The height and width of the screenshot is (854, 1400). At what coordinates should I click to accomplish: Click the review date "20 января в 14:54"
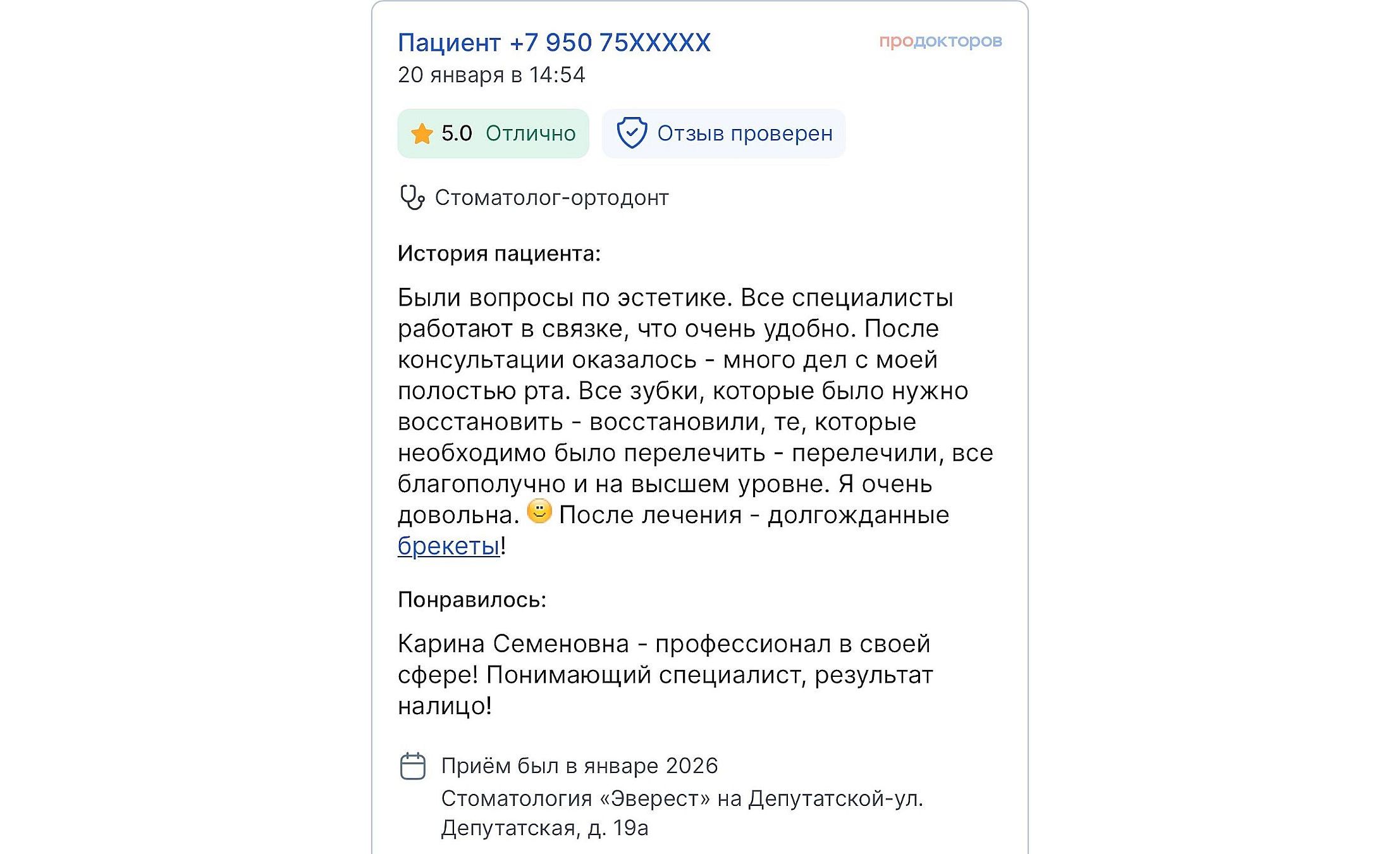click(491, 75)
